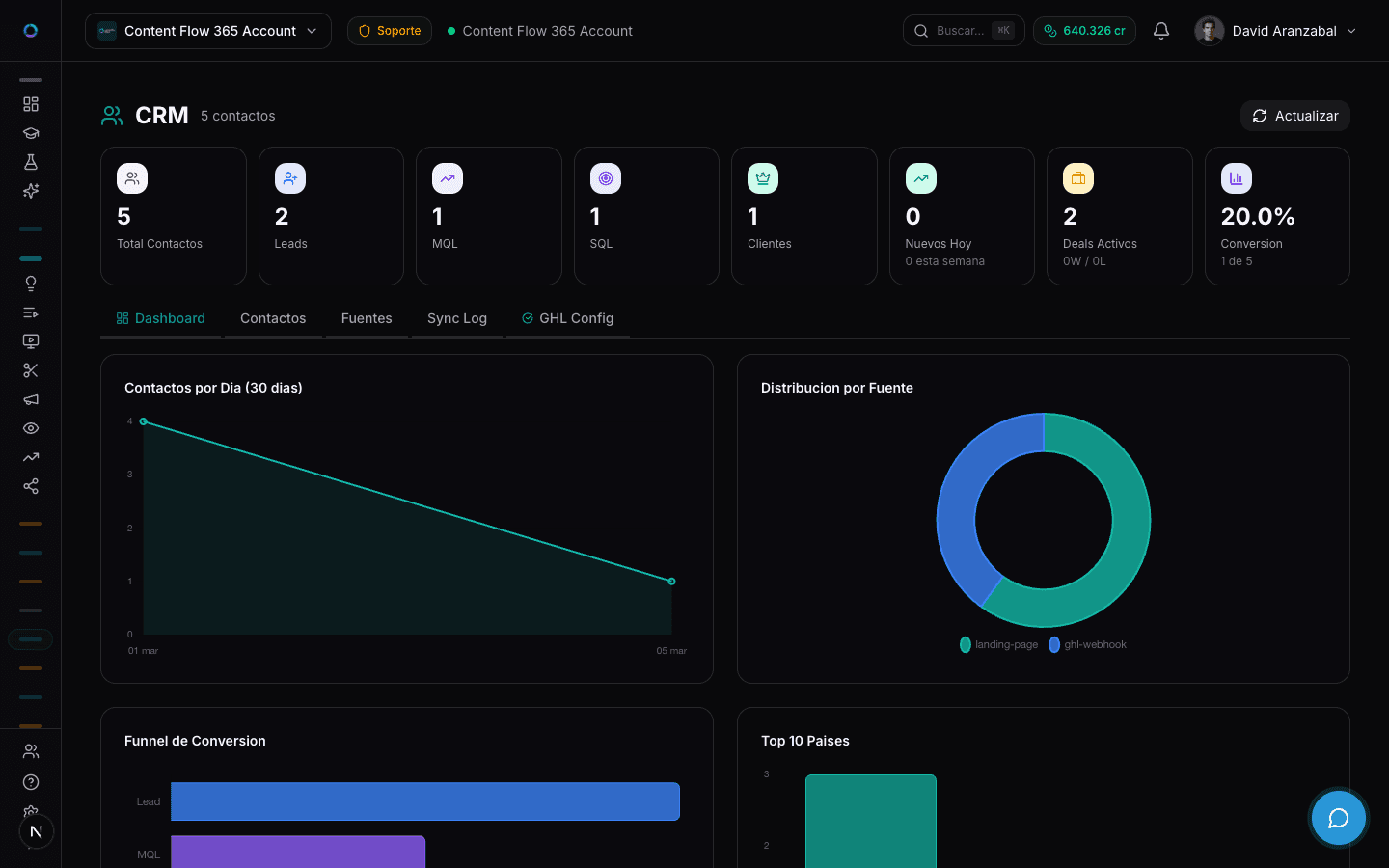Open the megaphone campaigns icon
The image size is (1389, 868).
click(x=31, y=399)
